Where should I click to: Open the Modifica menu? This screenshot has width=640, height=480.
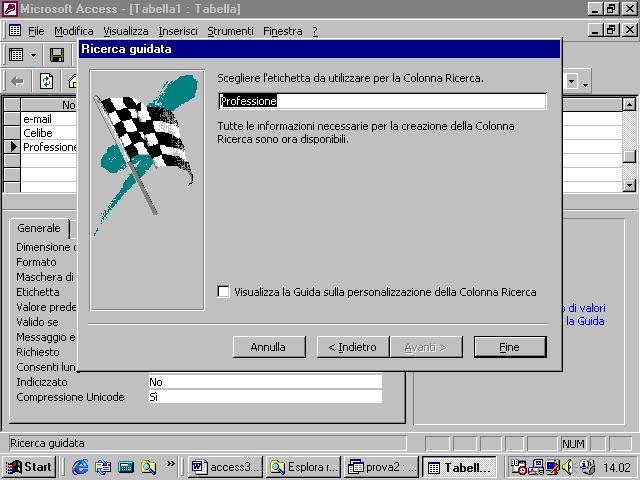(73, 31)
